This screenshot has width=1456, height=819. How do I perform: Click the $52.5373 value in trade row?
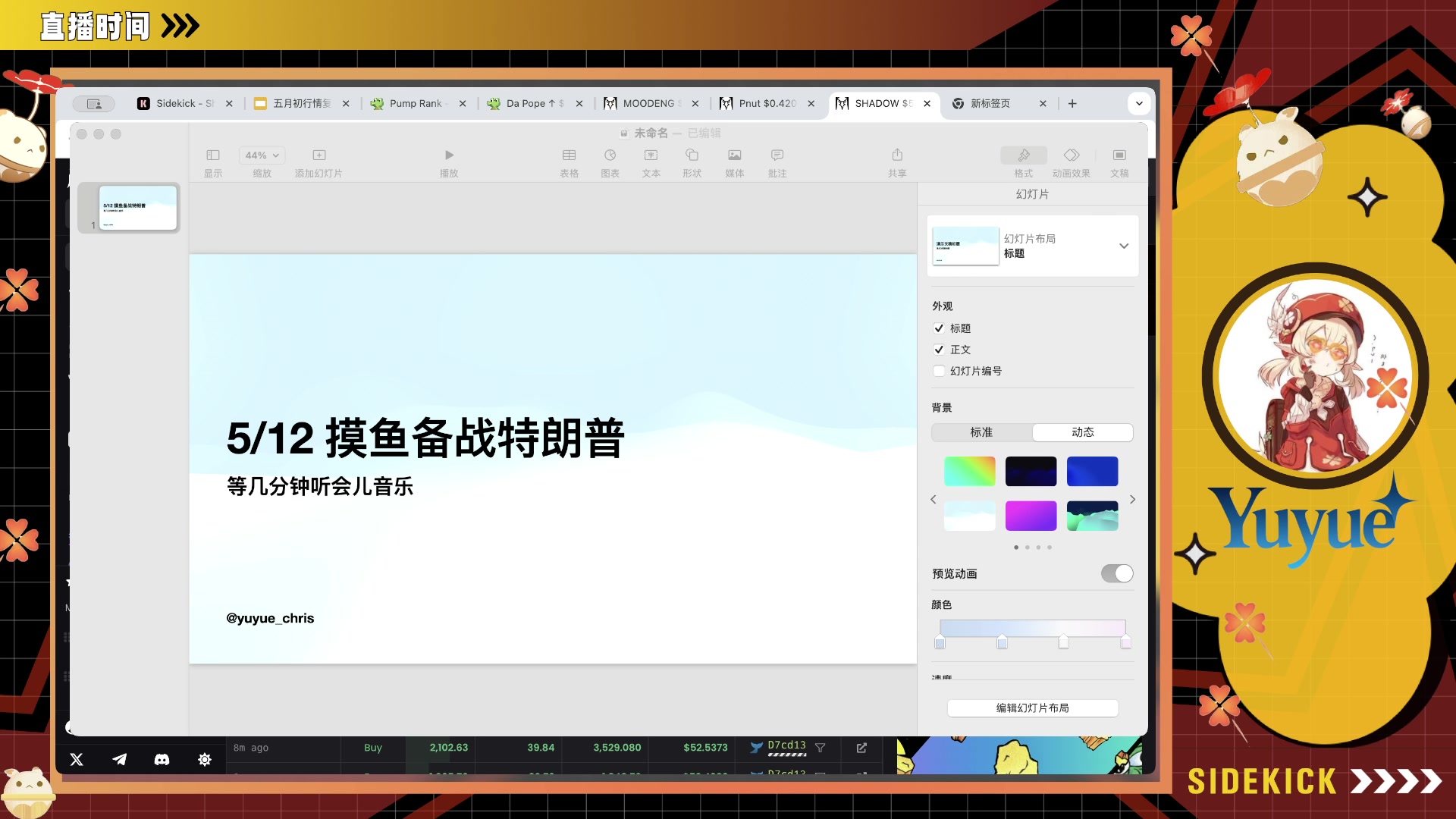[x=705, y=748]
